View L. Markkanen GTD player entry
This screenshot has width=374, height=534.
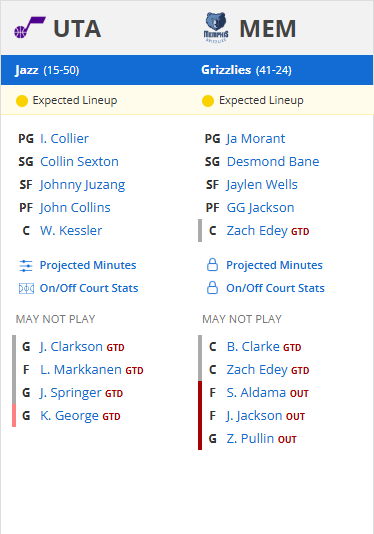pos(92,370)
